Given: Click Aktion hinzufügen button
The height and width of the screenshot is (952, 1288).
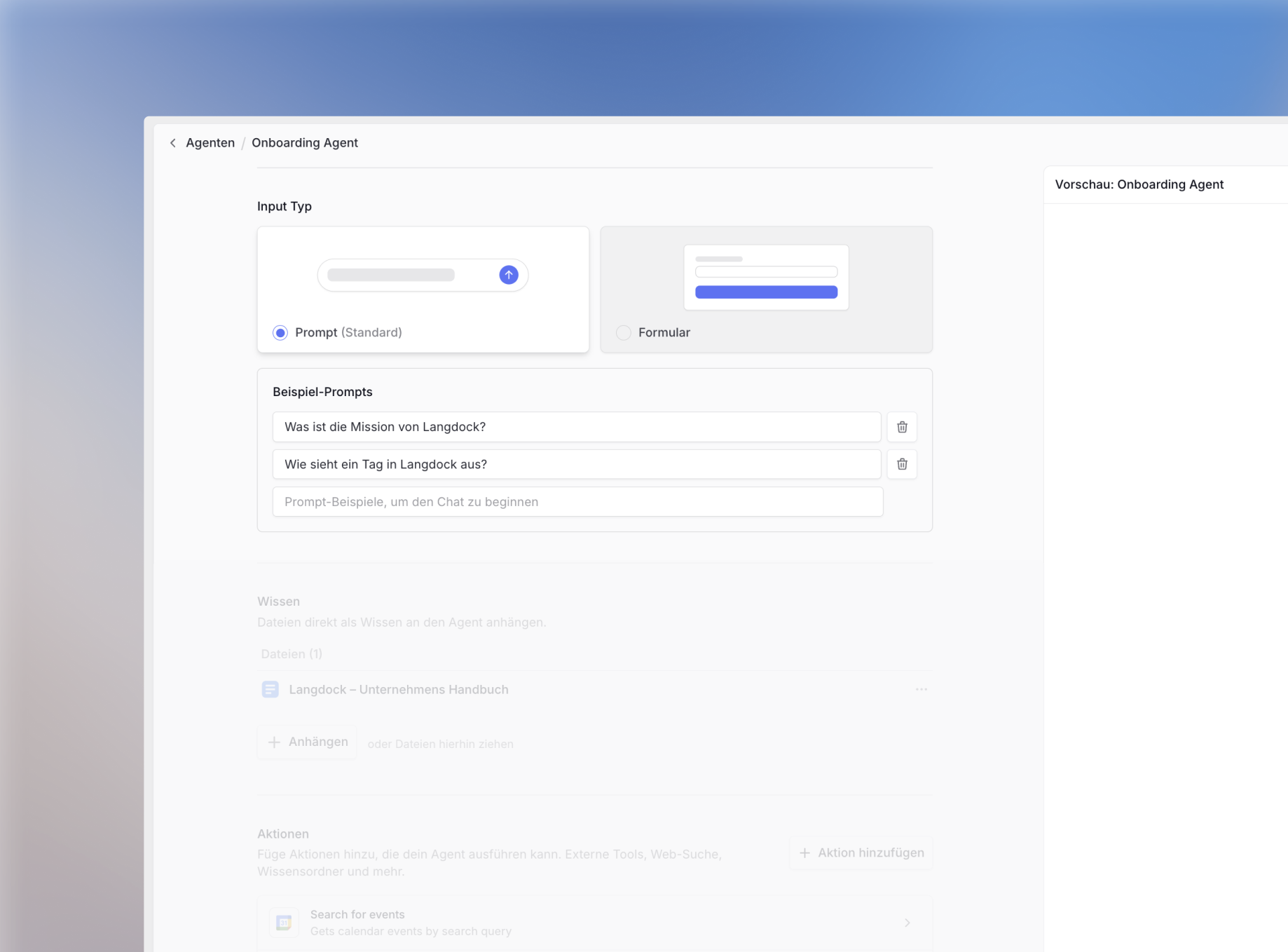Looking at the screenshot, I should (861, 852).
